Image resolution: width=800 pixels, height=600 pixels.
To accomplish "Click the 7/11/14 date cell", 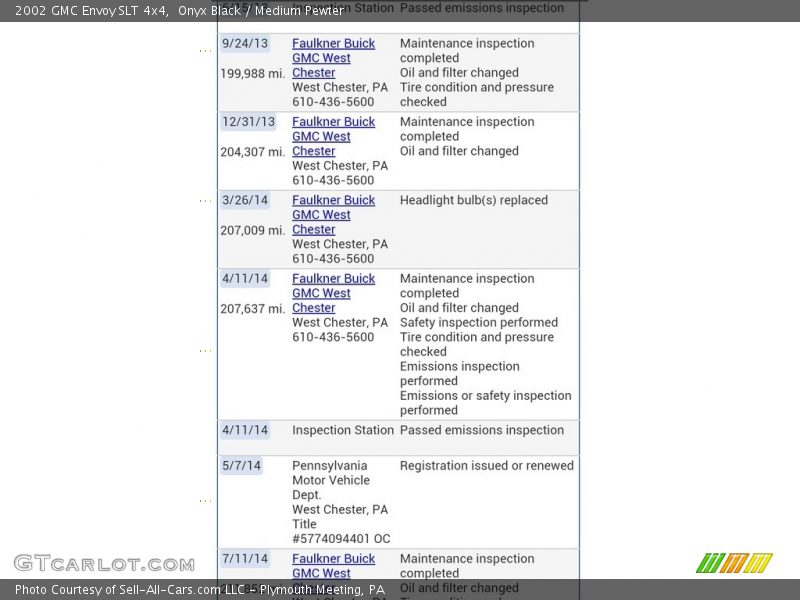I will tap(245, 559).
